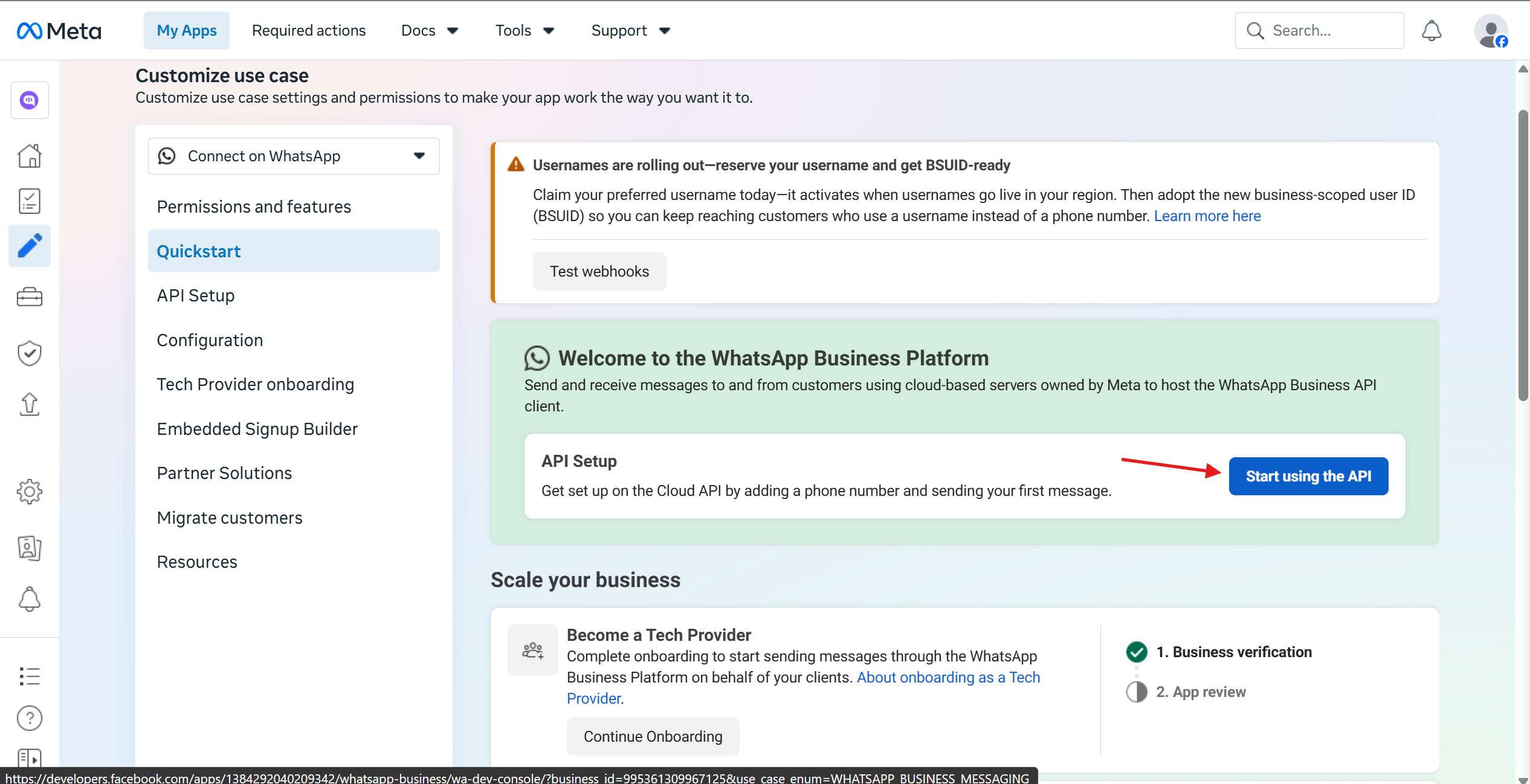Expand the Docs dropdown menu
Image resolution: width=1530 pixels, height=784 pixels.
tap(430, 31)
